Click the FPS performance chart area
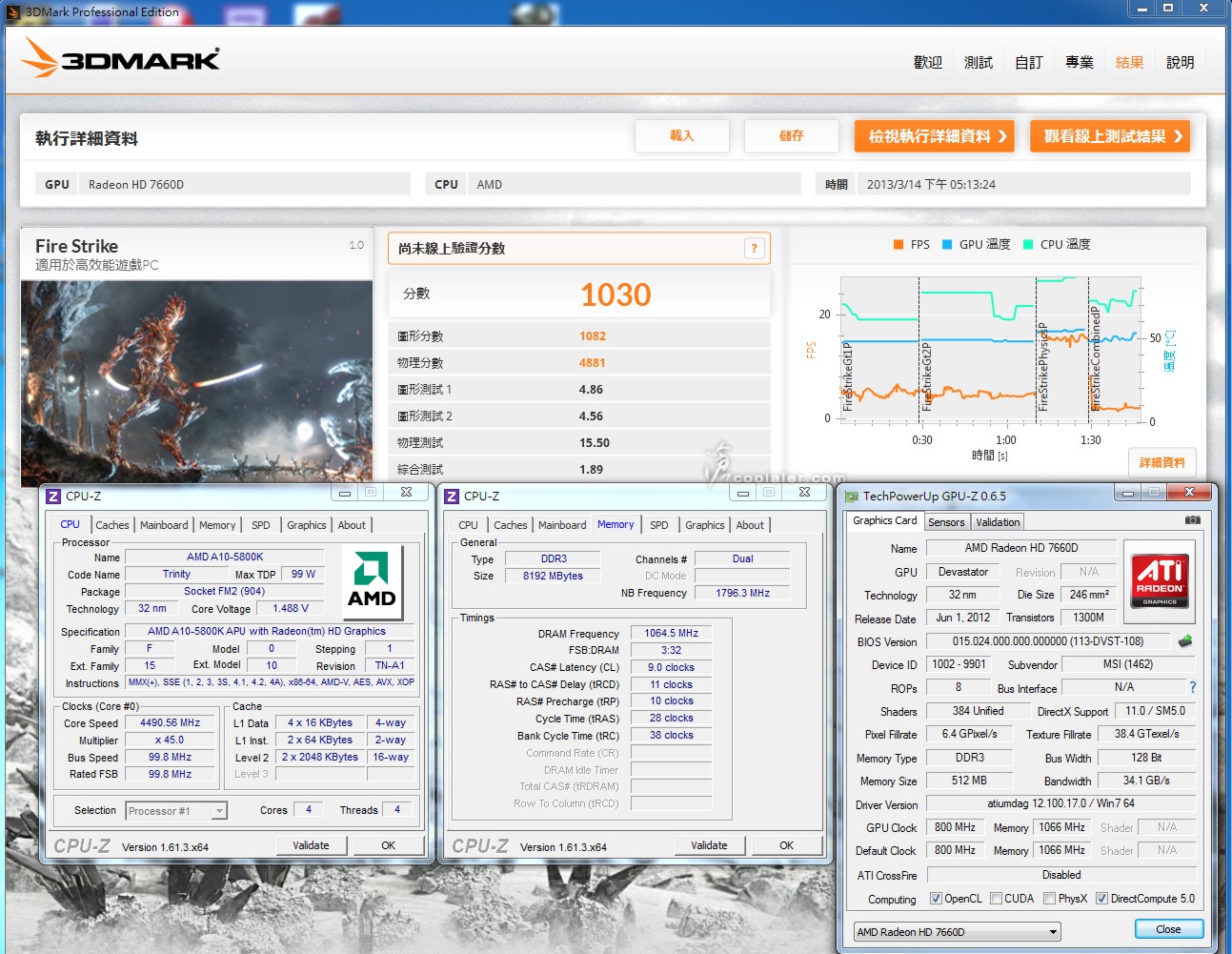This screenshot has height=954, width=1232. [991, 350]
